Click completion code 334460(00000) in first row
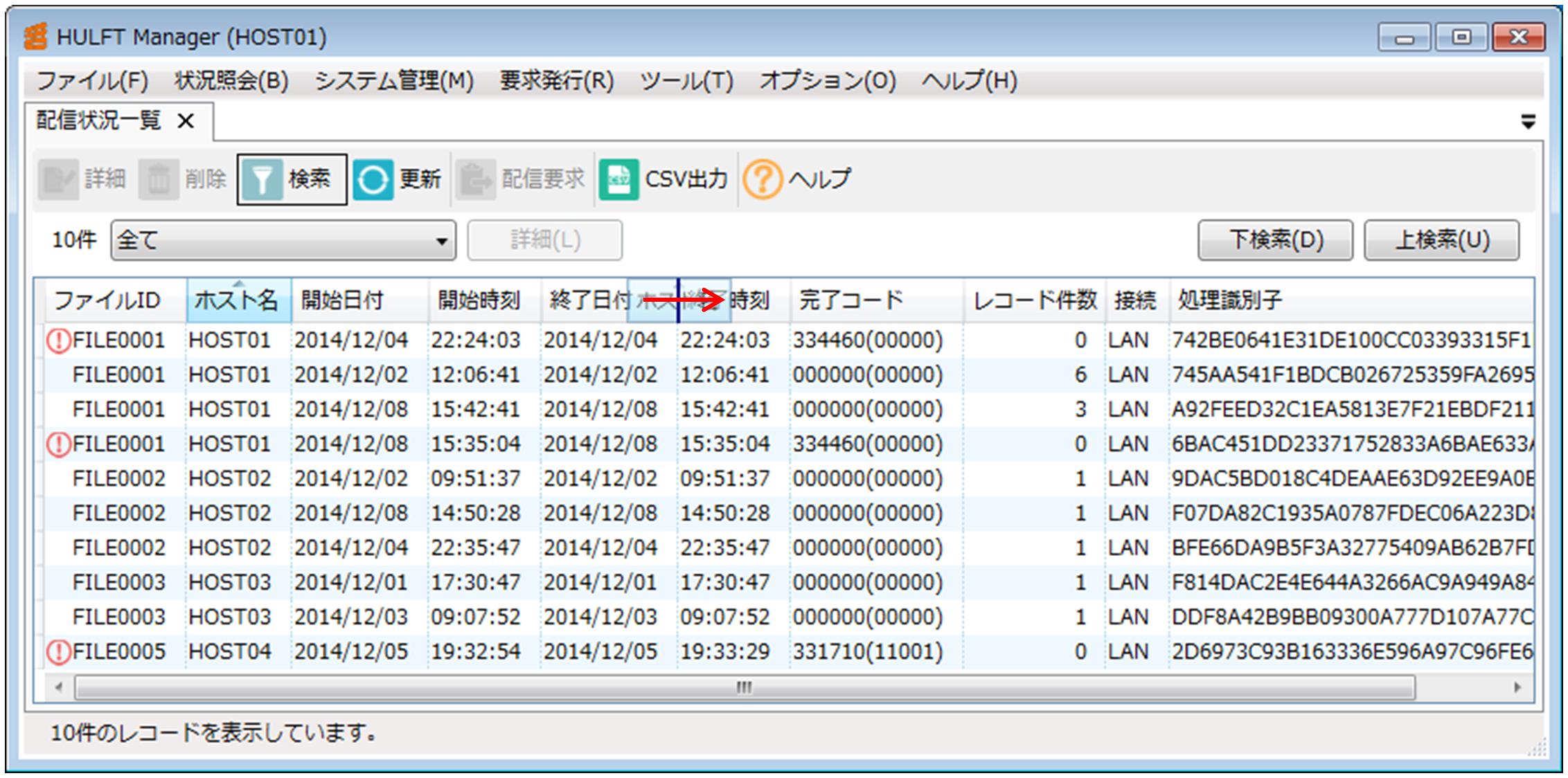 coord(868,341)
